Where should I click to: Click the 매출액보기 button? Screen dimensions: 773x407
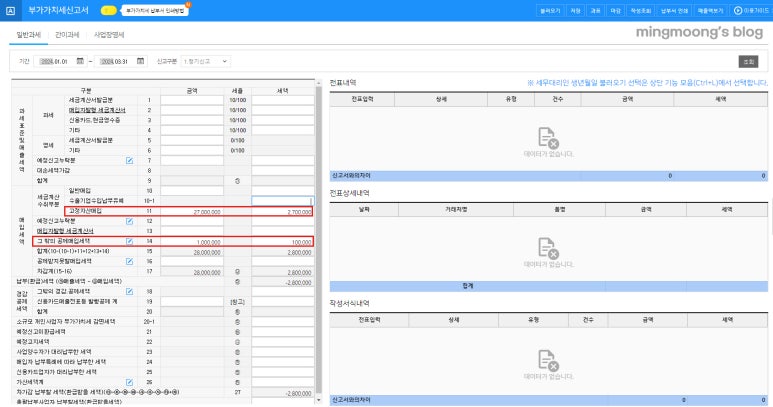tap(710, 10)
